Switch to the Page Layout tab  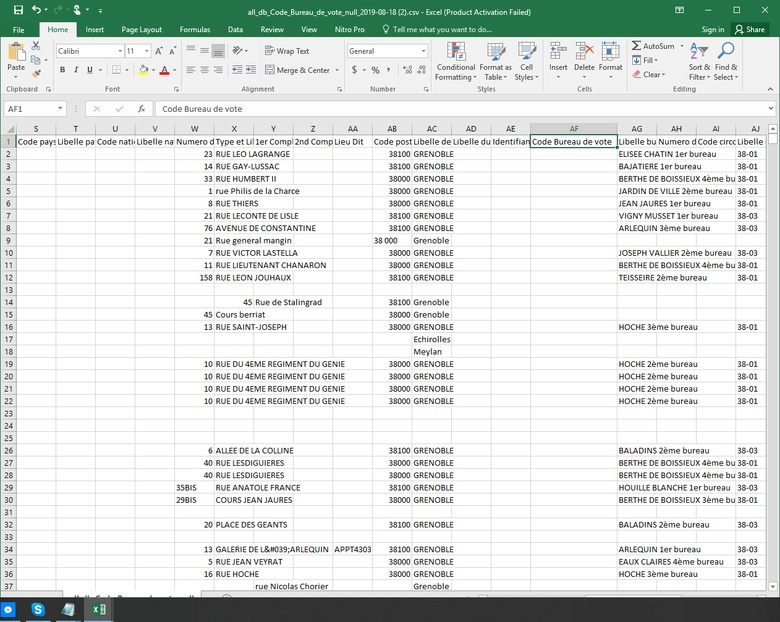tap(142, 30)
